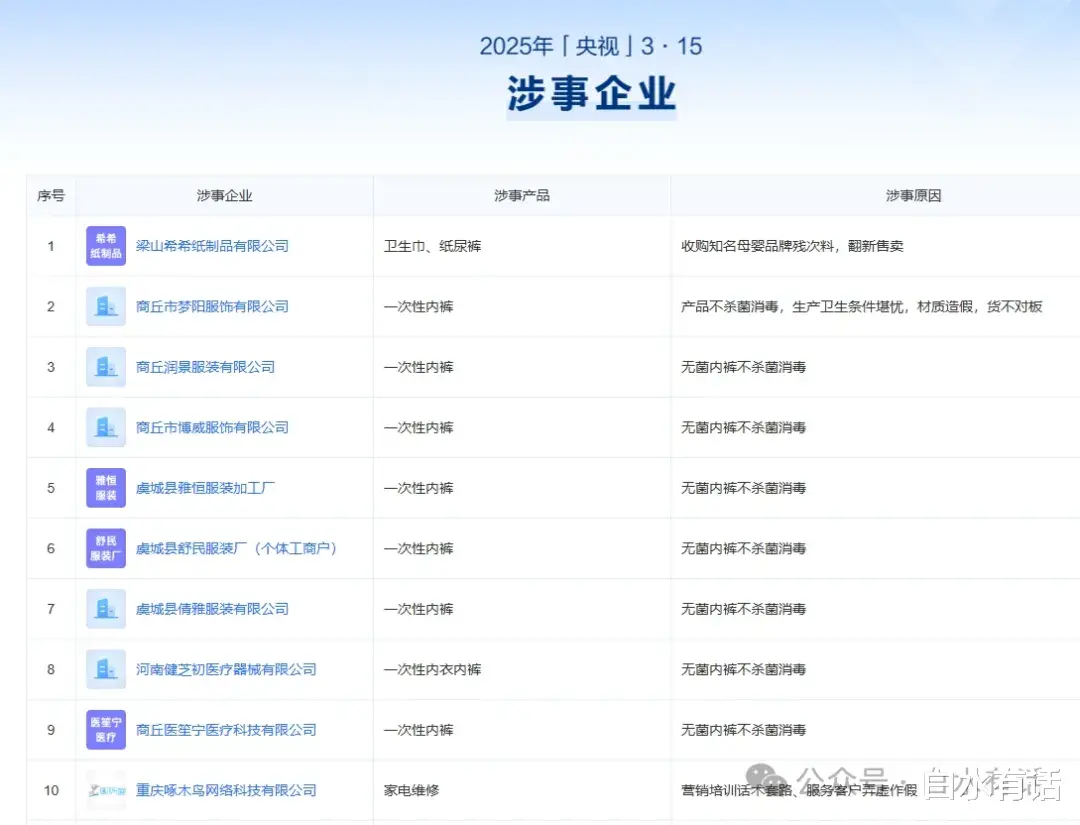Click the building icon beside 商丘市梦阳服饰有限公司

(105, 306)
